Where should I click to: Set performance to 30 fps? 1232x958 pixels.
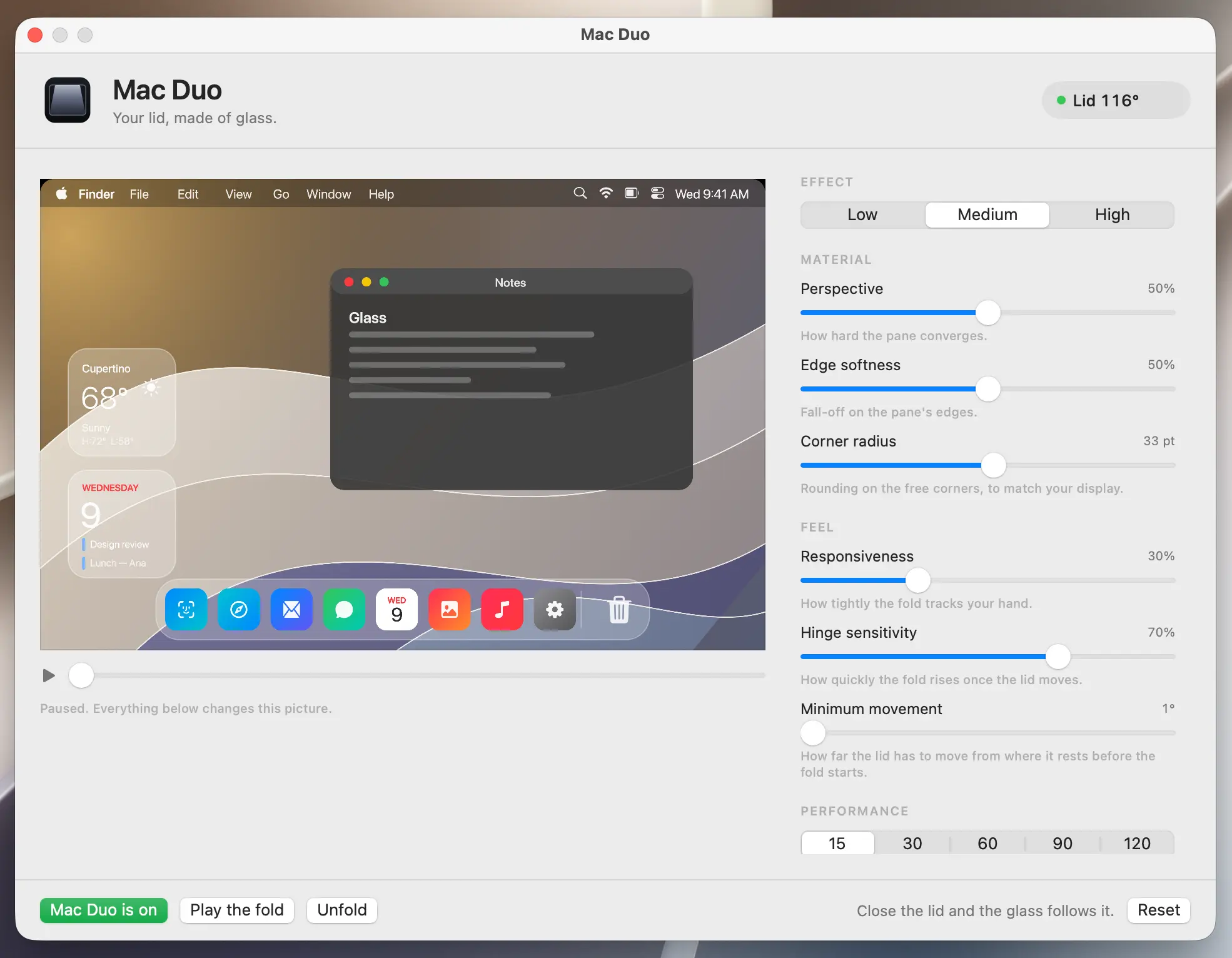click(x=912, y=844)
